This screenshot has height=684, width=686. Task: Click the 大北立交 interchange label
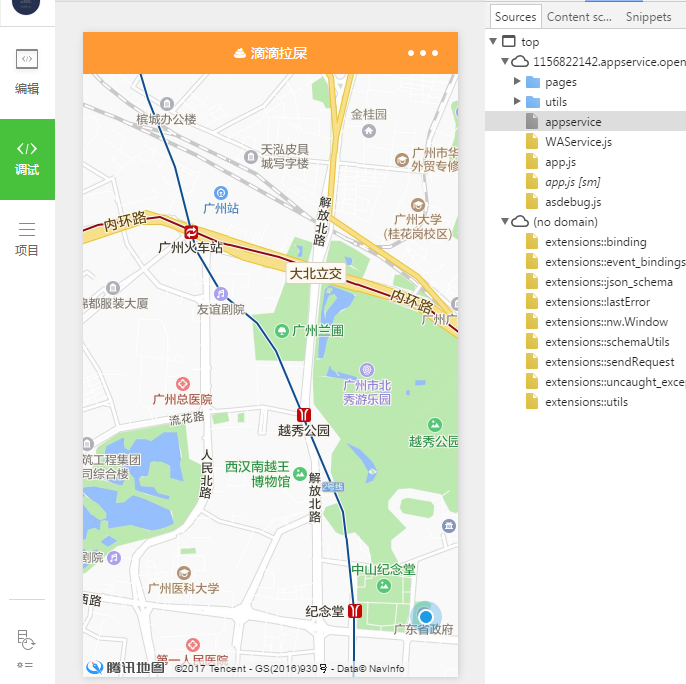pyautogui.click(x=315, y=274)
